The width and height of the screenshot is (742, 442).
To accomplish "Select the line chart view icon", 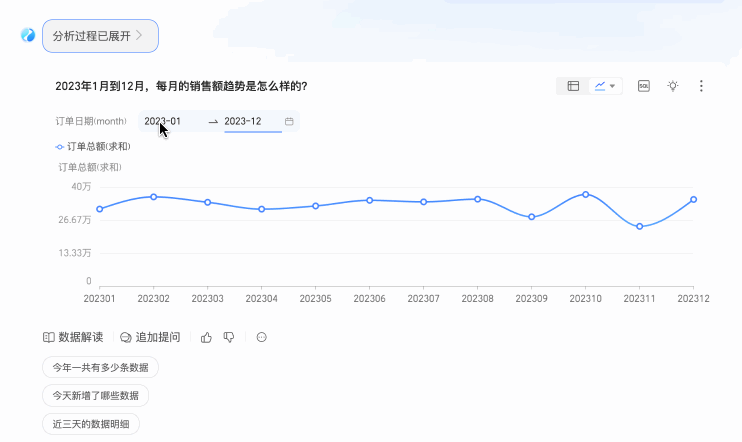I will click(x=600, y=86).
